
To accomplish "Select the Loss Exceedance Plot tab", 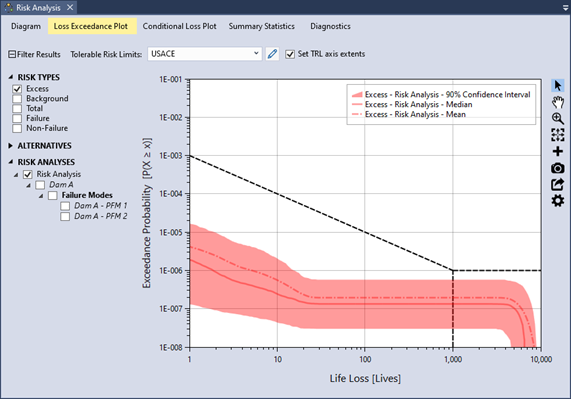I will (x=91, y=26).
